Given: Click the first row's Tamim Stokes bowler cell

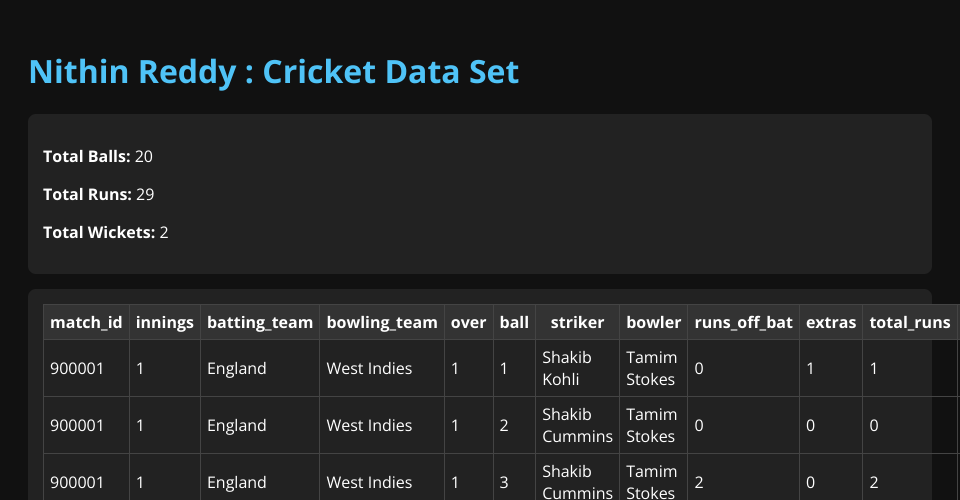Looking at the screenshot, I should (651, 368).
